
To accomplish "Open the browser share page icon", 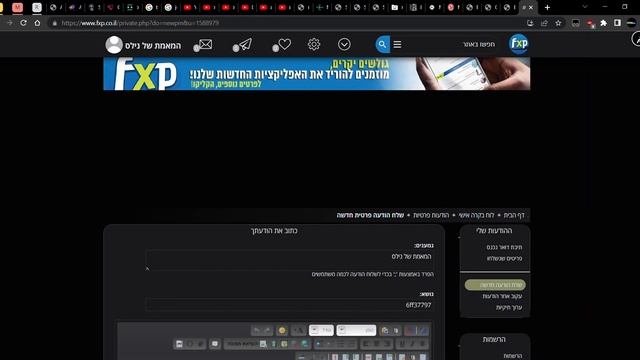I will click(x=544, y=23).
